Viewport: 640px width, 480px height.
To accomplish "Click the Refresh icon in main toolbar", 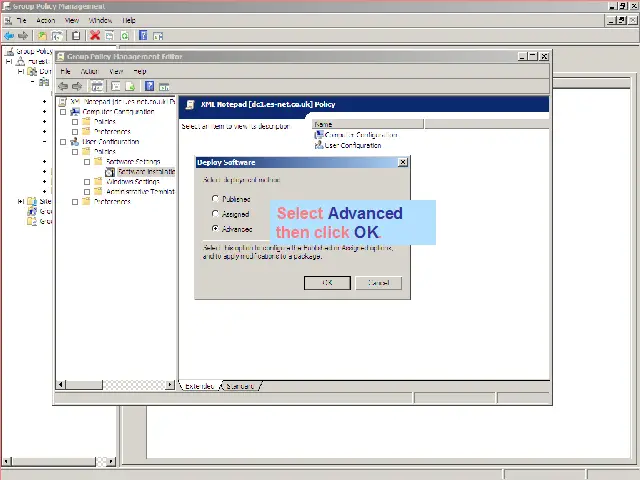I will (x=125, y=35).
